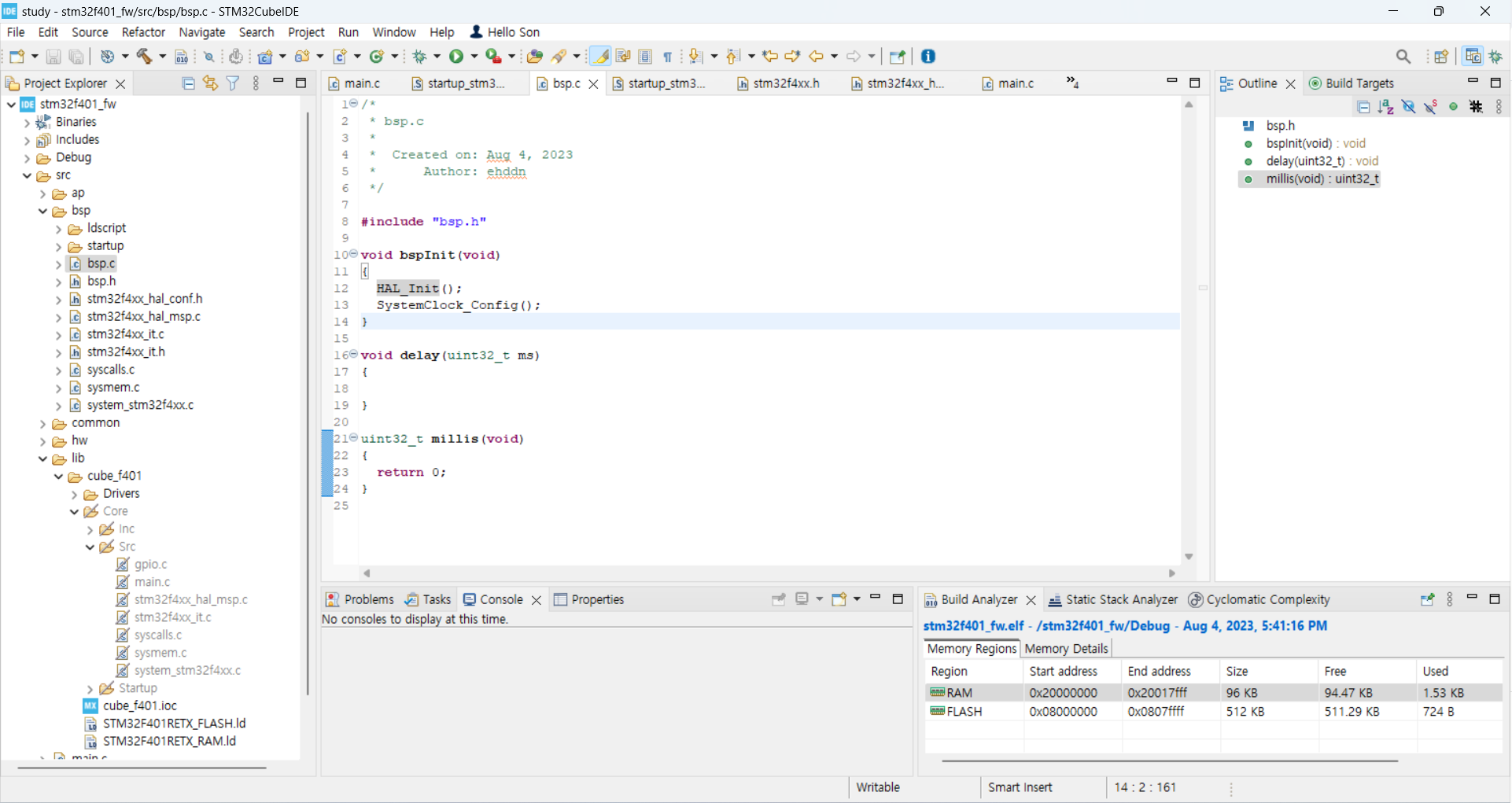This screenshot has width=1512, height=803.
Task: Click the hammer Build icon
Action: (145, 57)
